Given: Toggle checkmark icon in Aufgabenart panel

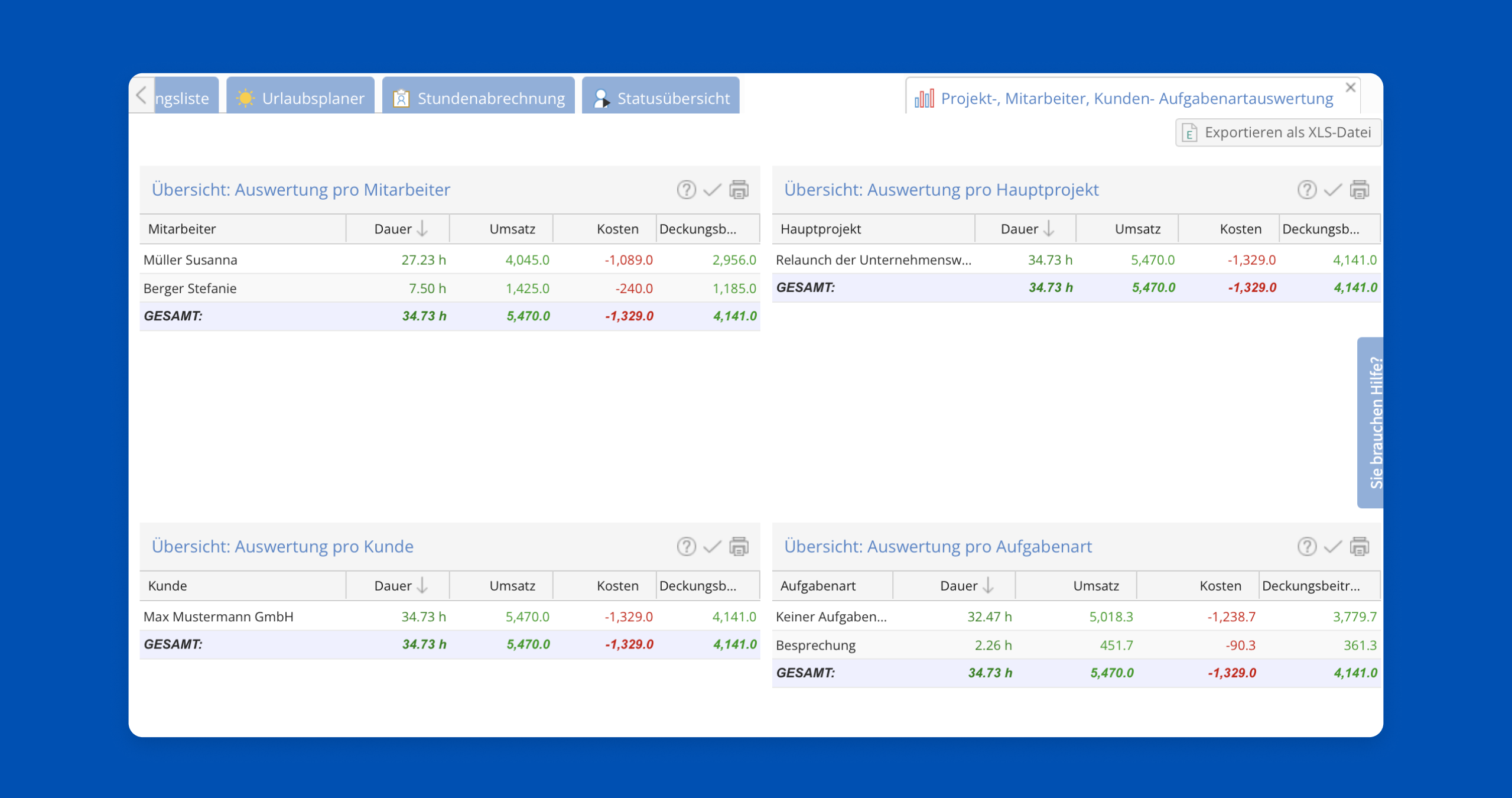Looking at the screenshot, I should (x=1332, y=547).
